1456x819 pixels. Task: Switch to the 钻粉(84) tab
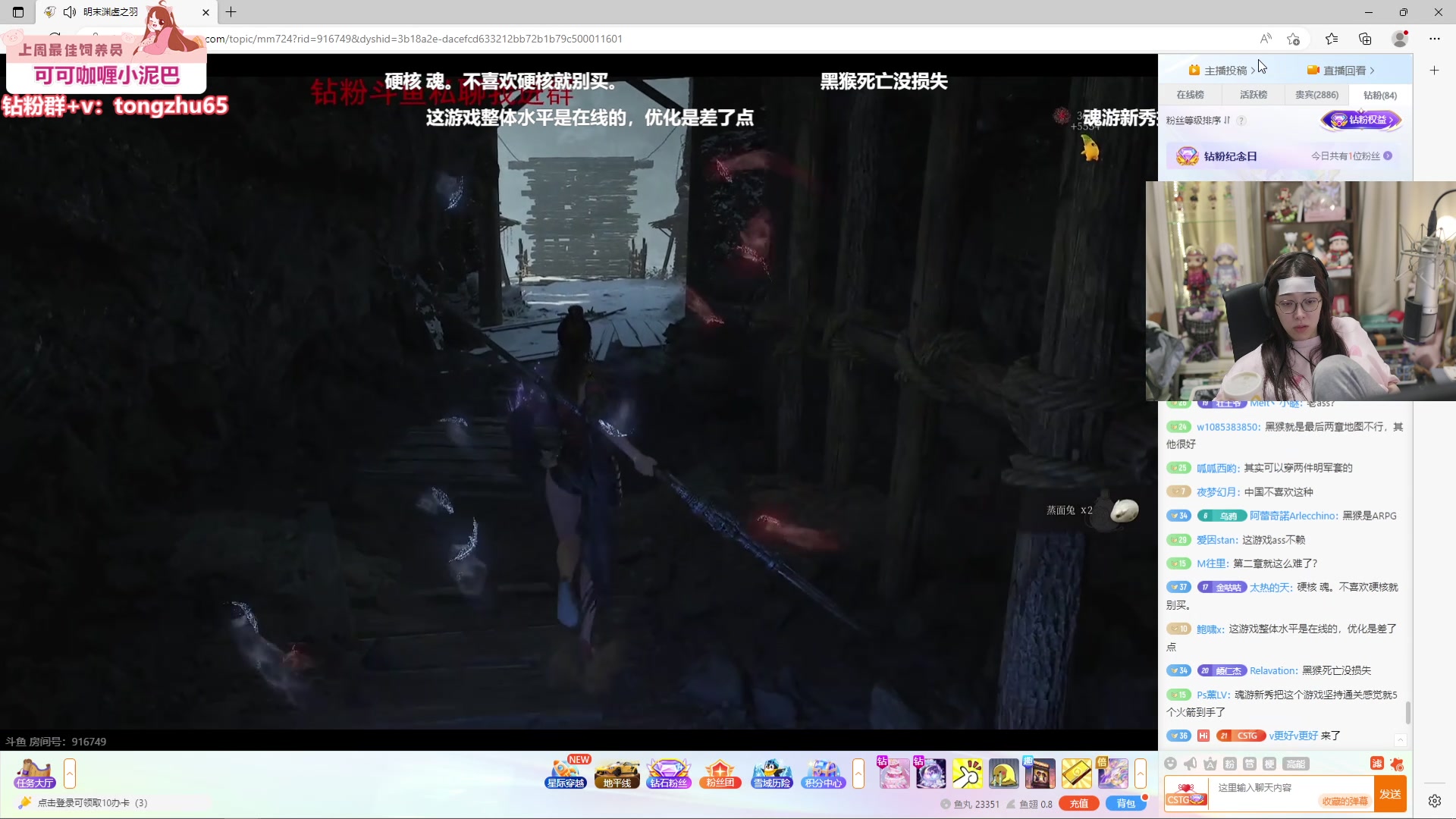(1380, 95)
